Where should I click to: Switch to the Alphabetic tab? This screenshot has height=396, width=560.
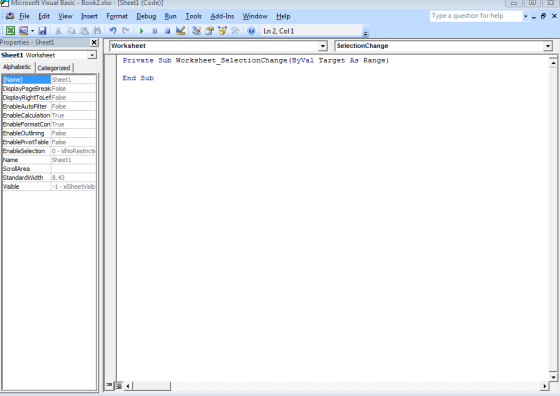(17, 67)
